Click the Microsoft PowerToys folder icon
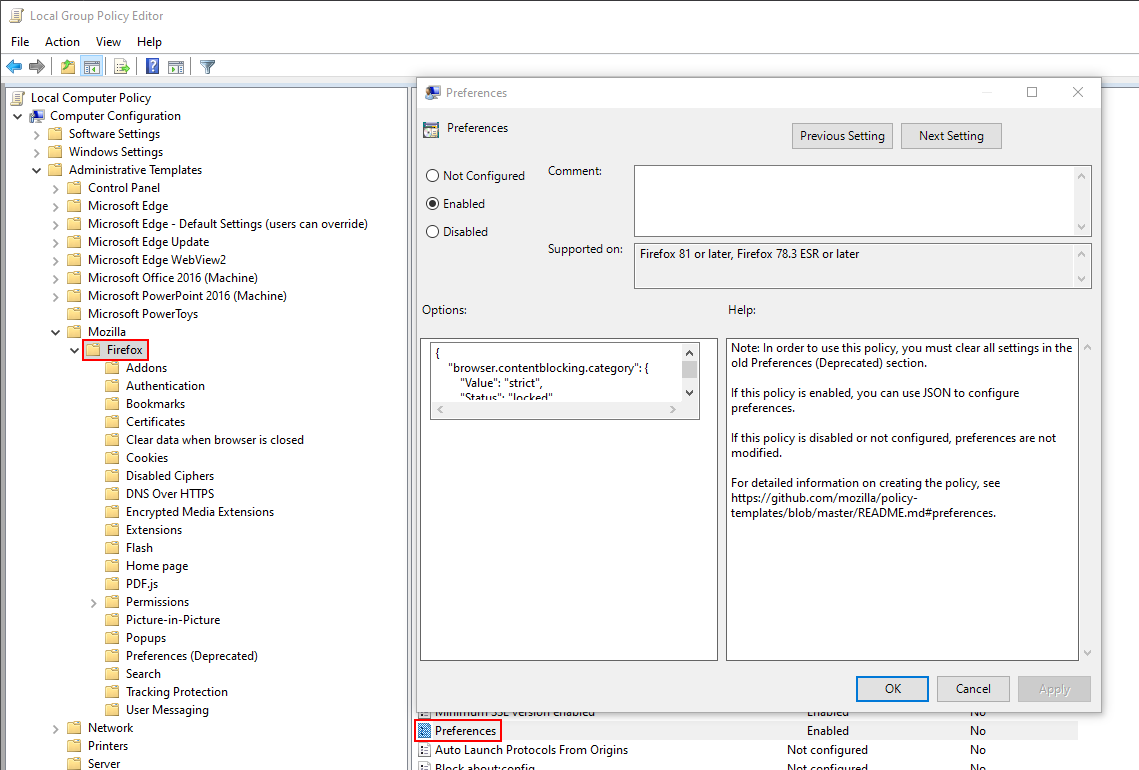Viewport: 1139px width, 770px height. click(74, 314)
